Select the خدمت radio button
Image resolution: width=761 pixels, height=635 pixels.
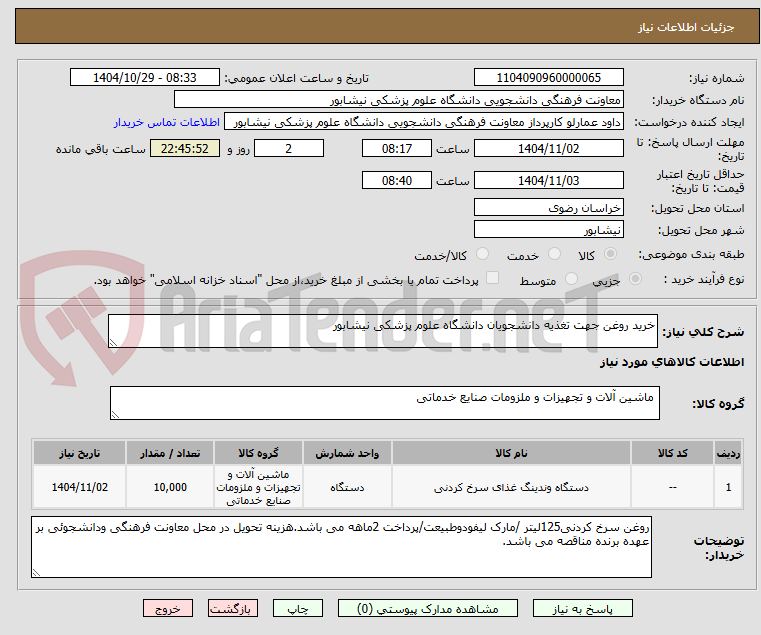(x=554, y=253)
